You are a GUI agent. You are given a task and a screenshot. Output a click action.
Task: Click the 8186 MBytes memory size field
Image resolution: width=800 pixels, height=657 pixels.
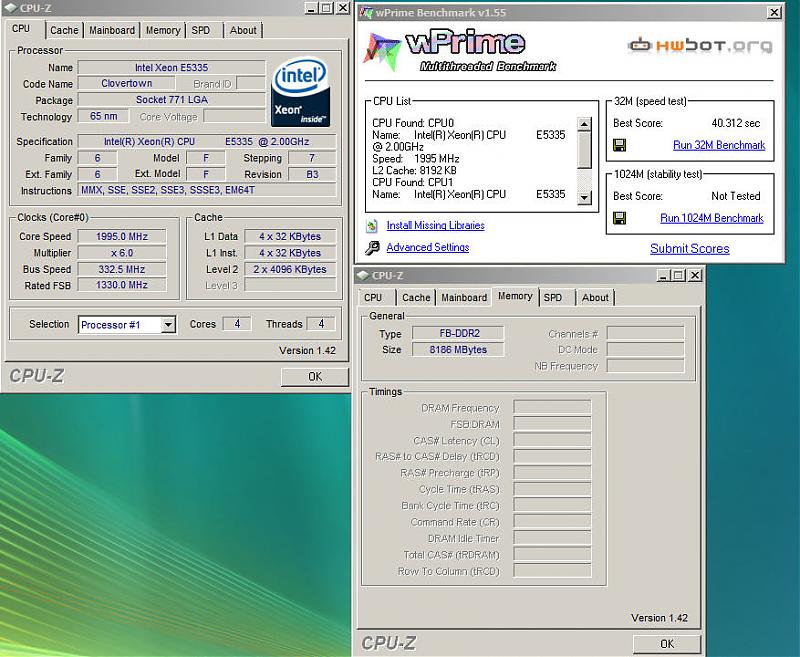[x=458, y=350]
